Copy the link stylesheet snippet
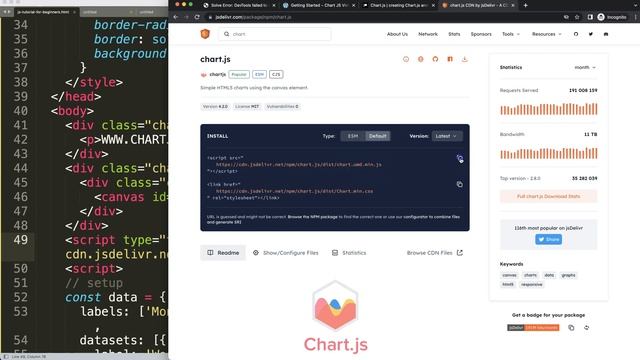The height and width of the screenshot is (360, 640). point(460,184)
